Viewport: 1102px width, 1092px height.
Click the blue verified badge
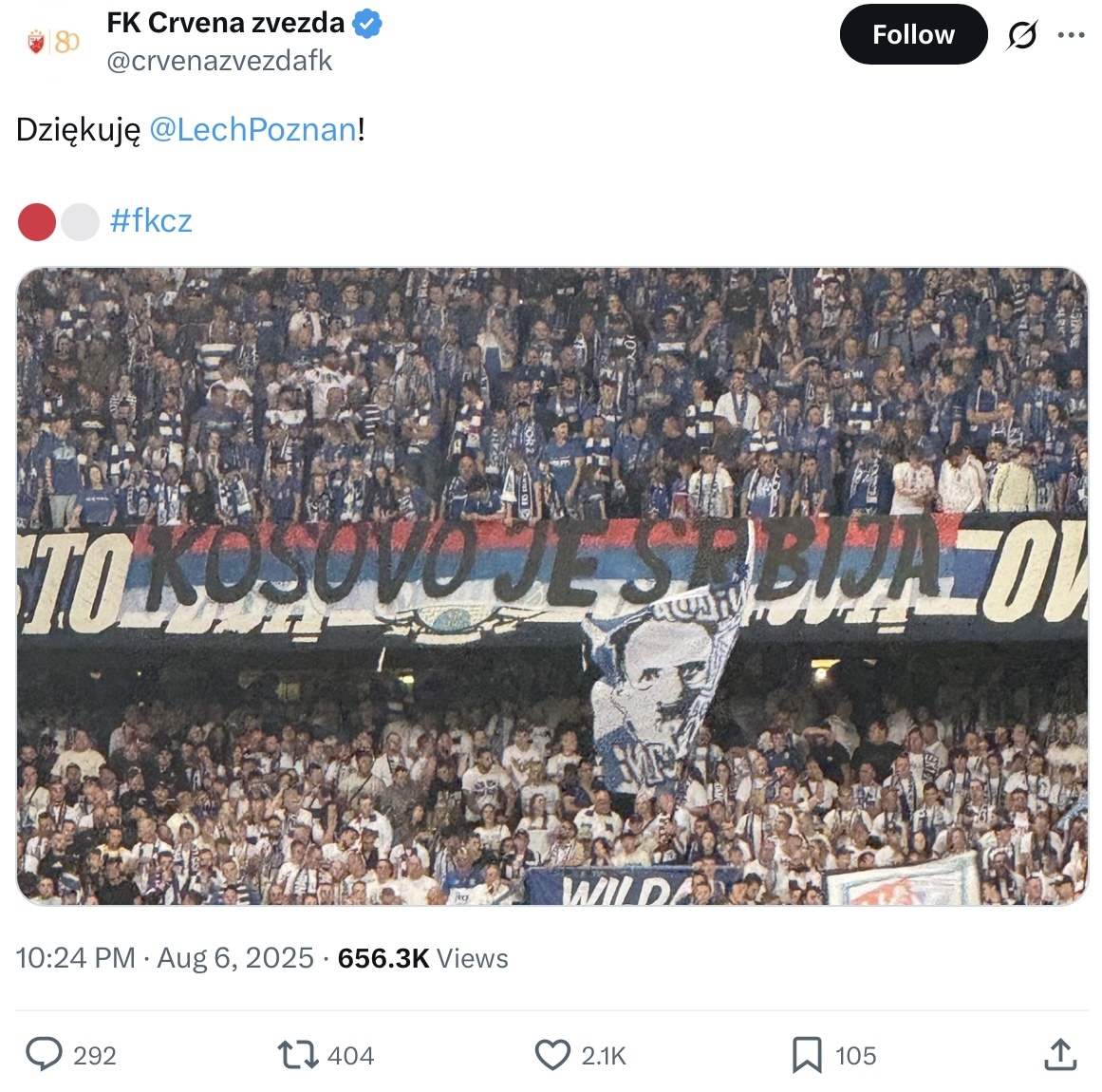(x=367, y=24)
